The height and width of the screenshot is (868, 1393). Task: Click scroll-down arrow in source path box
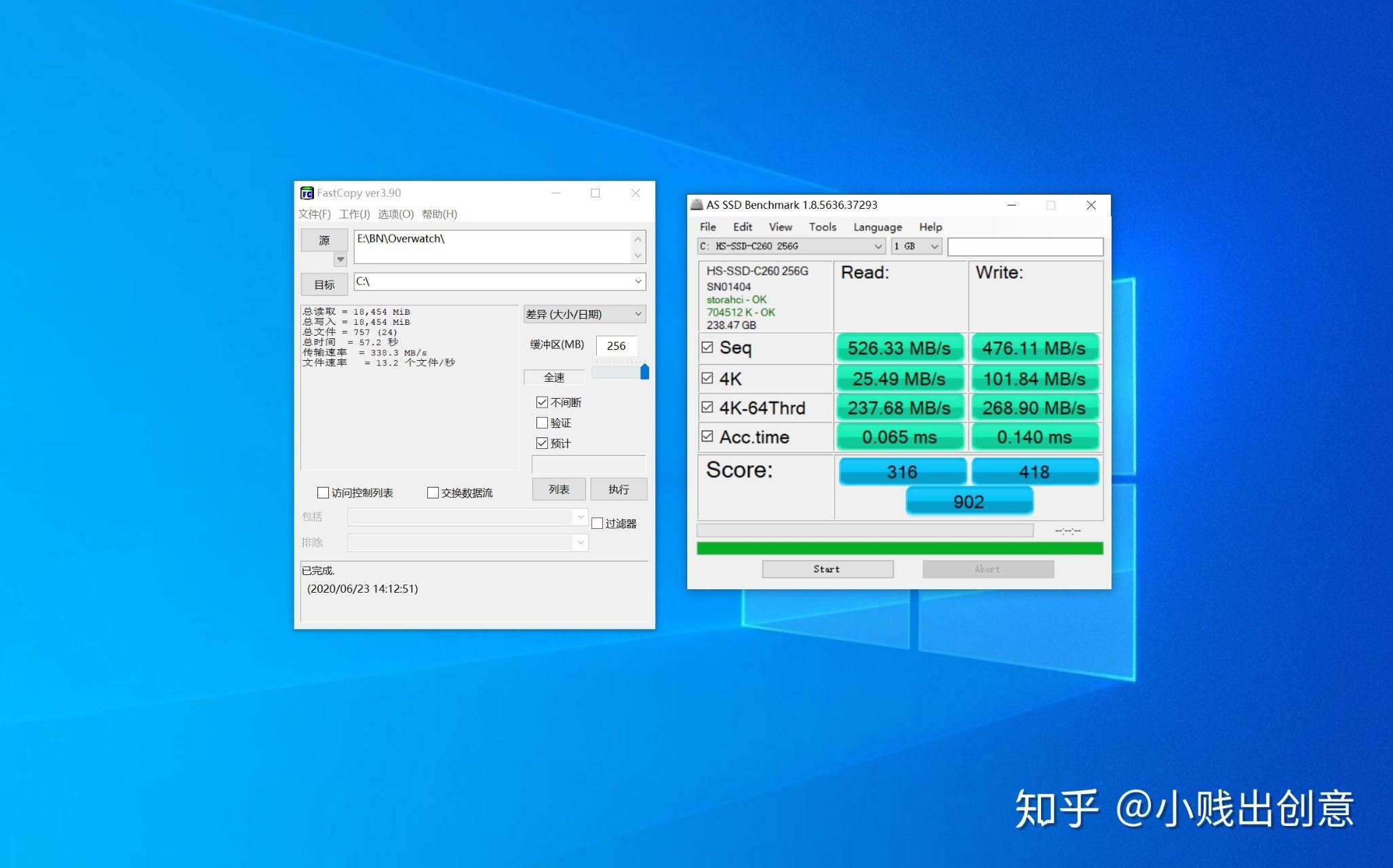(x=637, y=255)
